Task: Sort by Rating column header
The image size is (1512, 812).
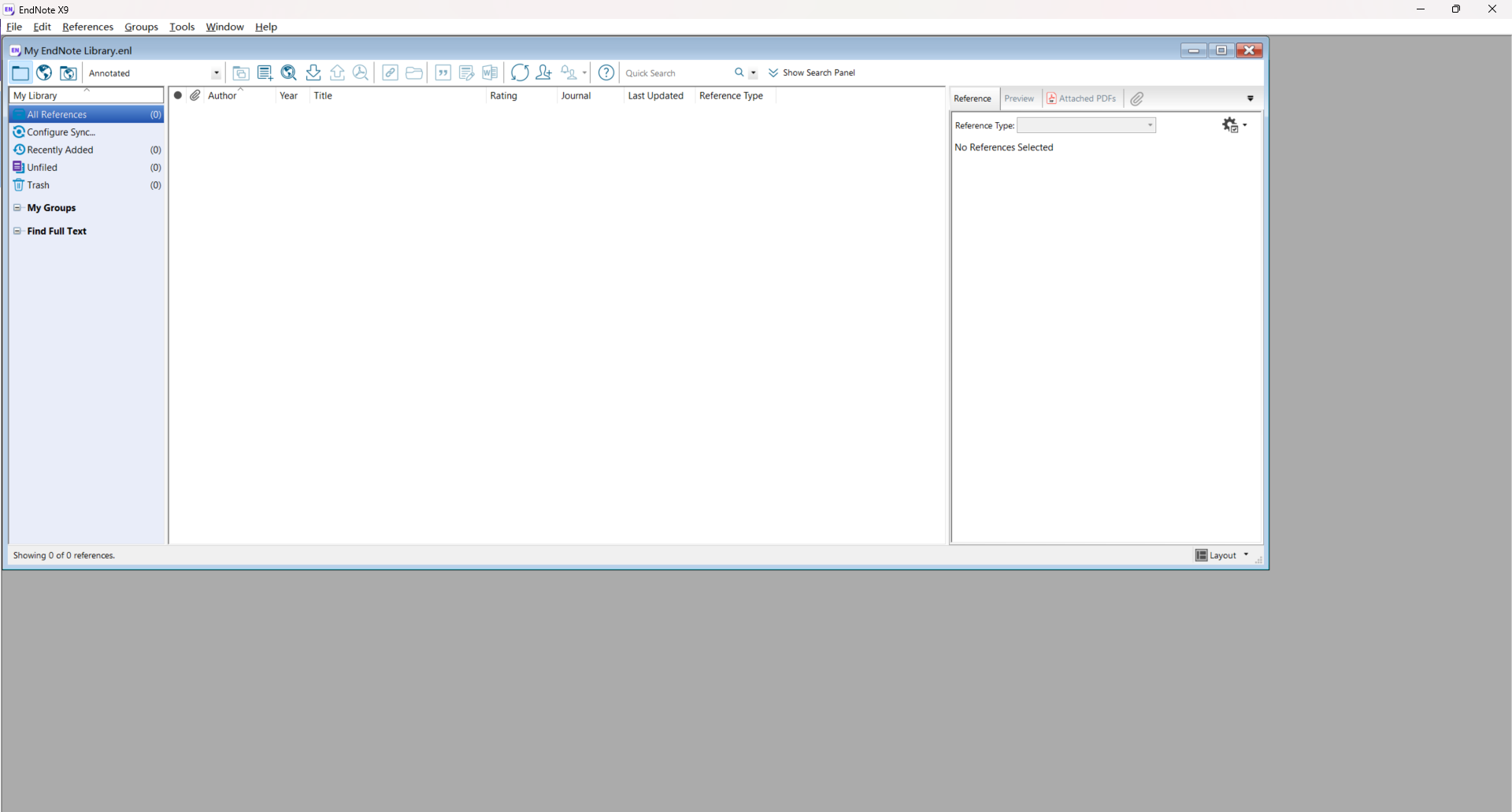Action: (521, 95)
